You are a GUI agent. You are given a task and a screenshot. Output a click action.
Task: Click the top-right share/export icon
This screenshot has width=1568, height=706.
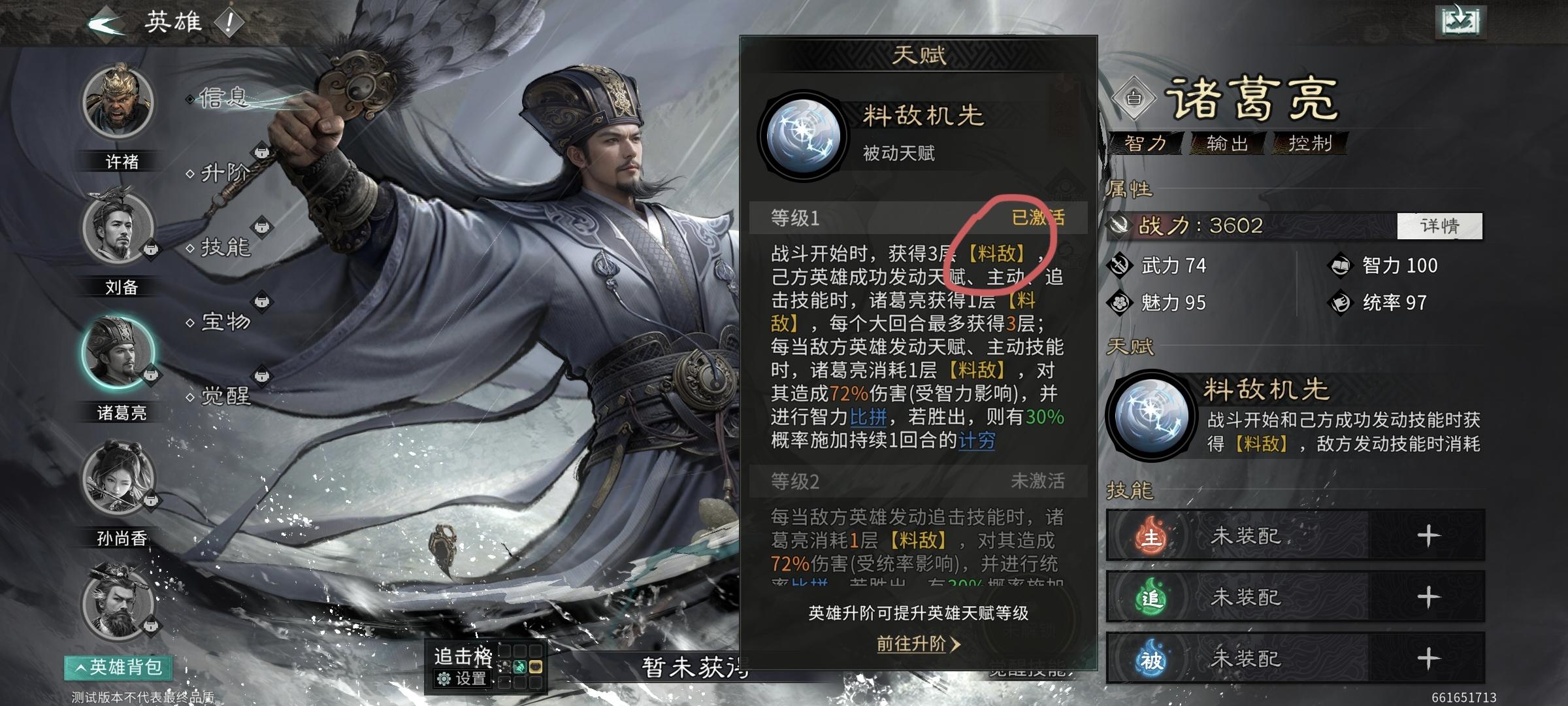click(x=1460, y=22)
